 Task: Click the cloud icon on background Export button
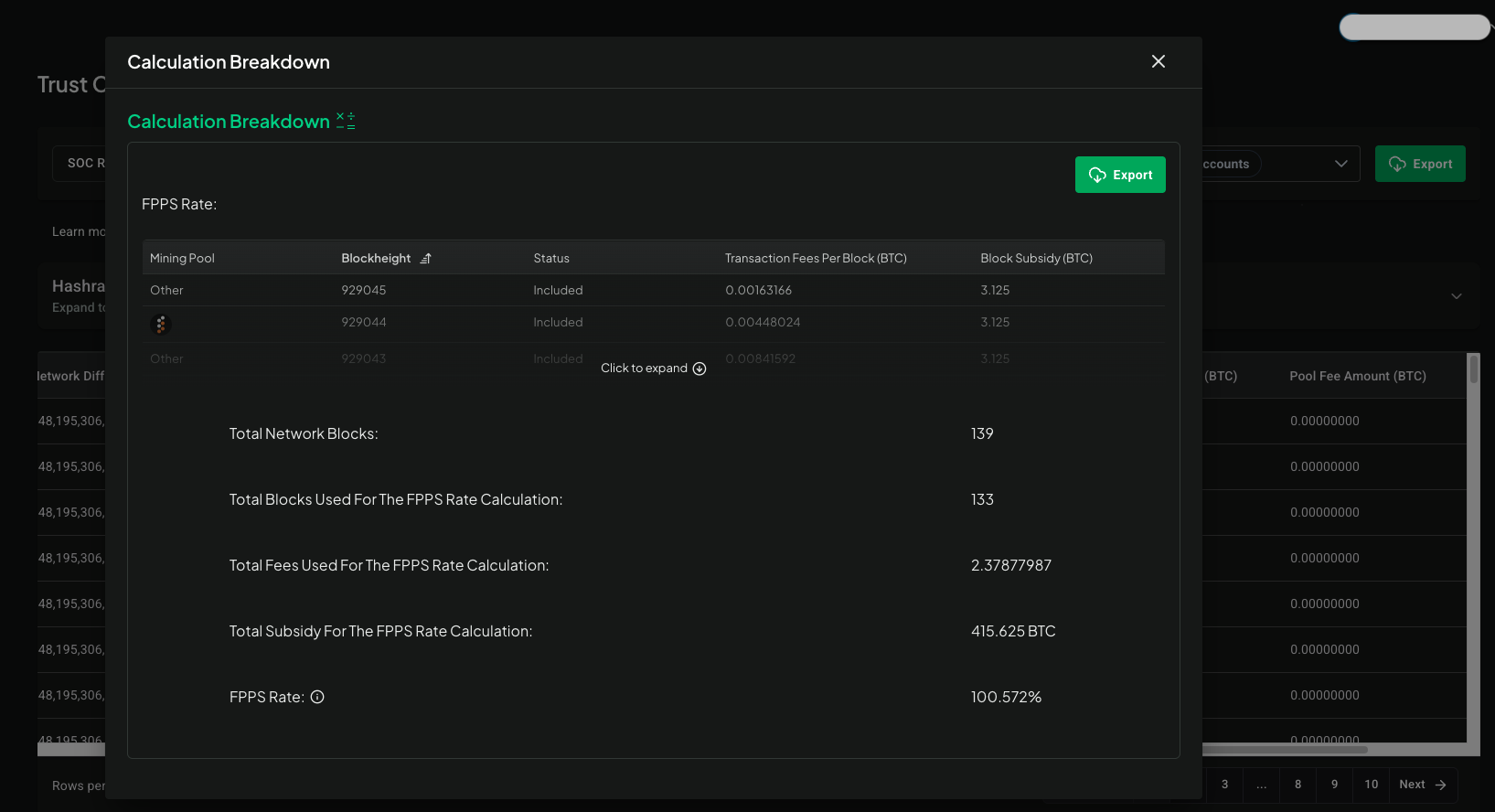click(x=1397, y=164)
